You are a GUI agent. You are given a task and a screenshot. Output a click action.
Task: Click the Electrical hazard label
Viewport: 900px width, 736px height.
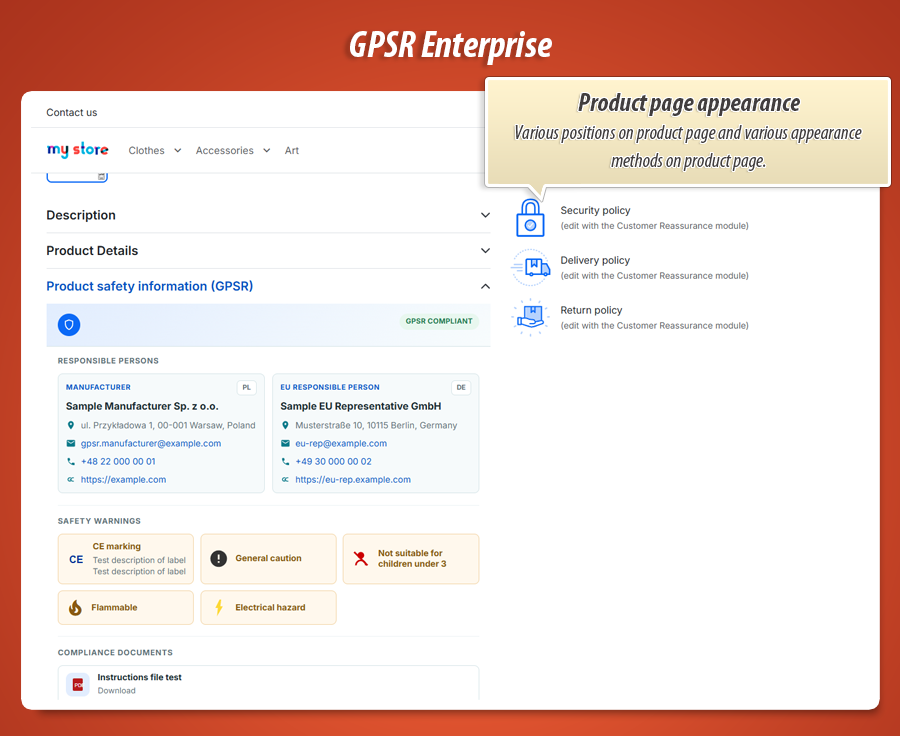tap(270, 607)
